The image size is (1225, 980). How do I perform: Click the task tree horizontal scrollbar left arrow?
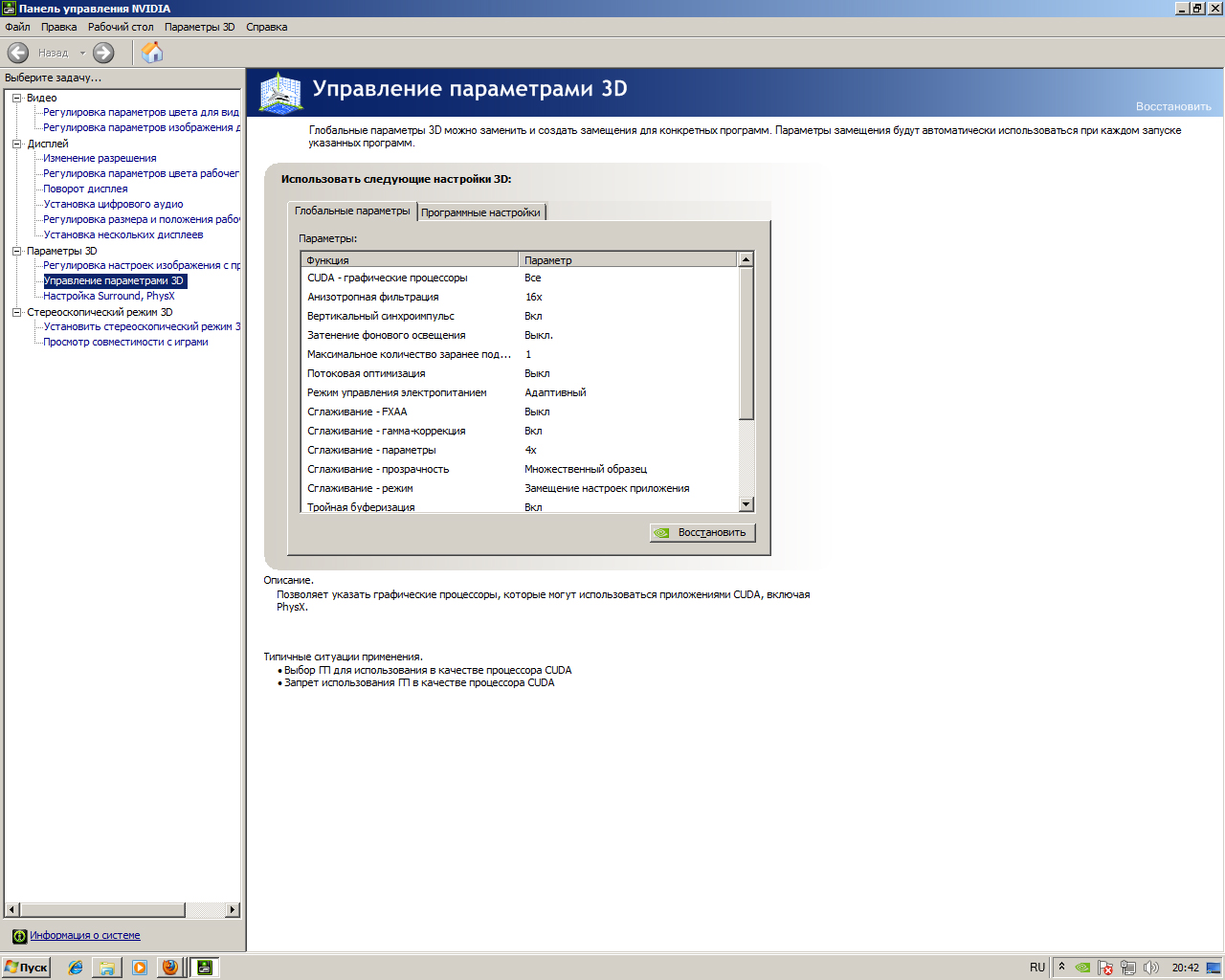(x=12, y=910)
